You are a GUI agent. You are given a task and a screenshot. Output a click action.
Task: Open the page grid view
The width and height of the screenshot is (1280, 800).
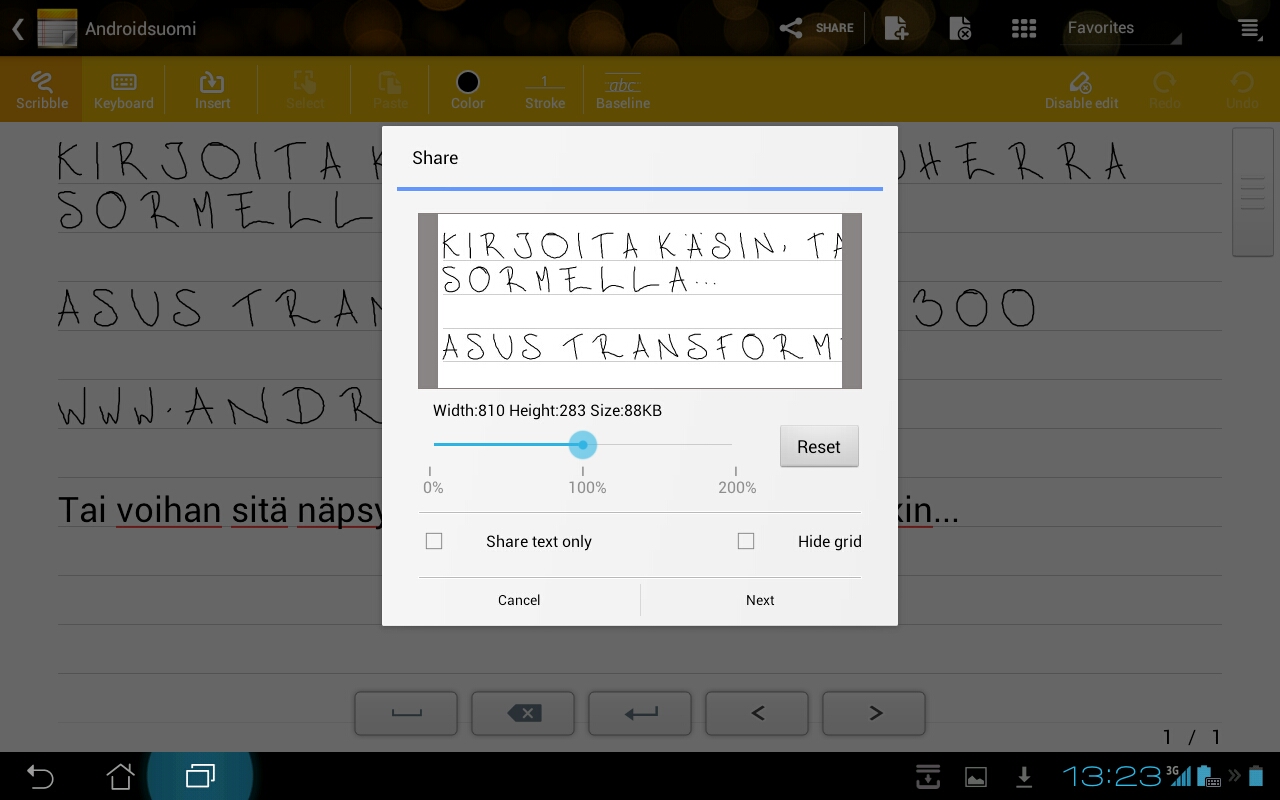coord(1023,28)
